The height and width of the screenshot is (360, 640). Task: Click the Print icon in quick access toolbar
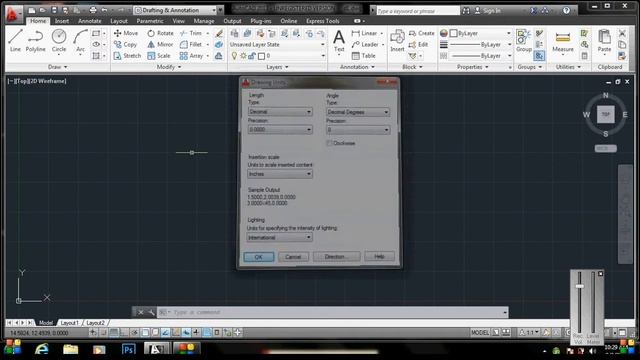[93, 10]
